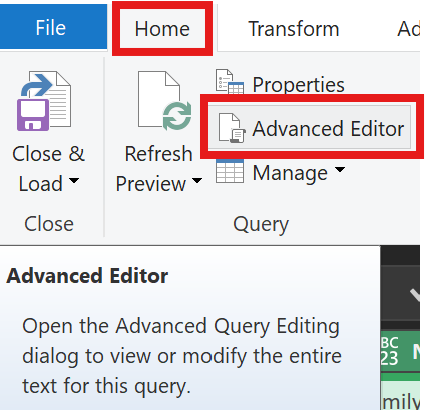425x410 pixels.
Task: Click the Properties label
Action: click(x=298, y=85)
